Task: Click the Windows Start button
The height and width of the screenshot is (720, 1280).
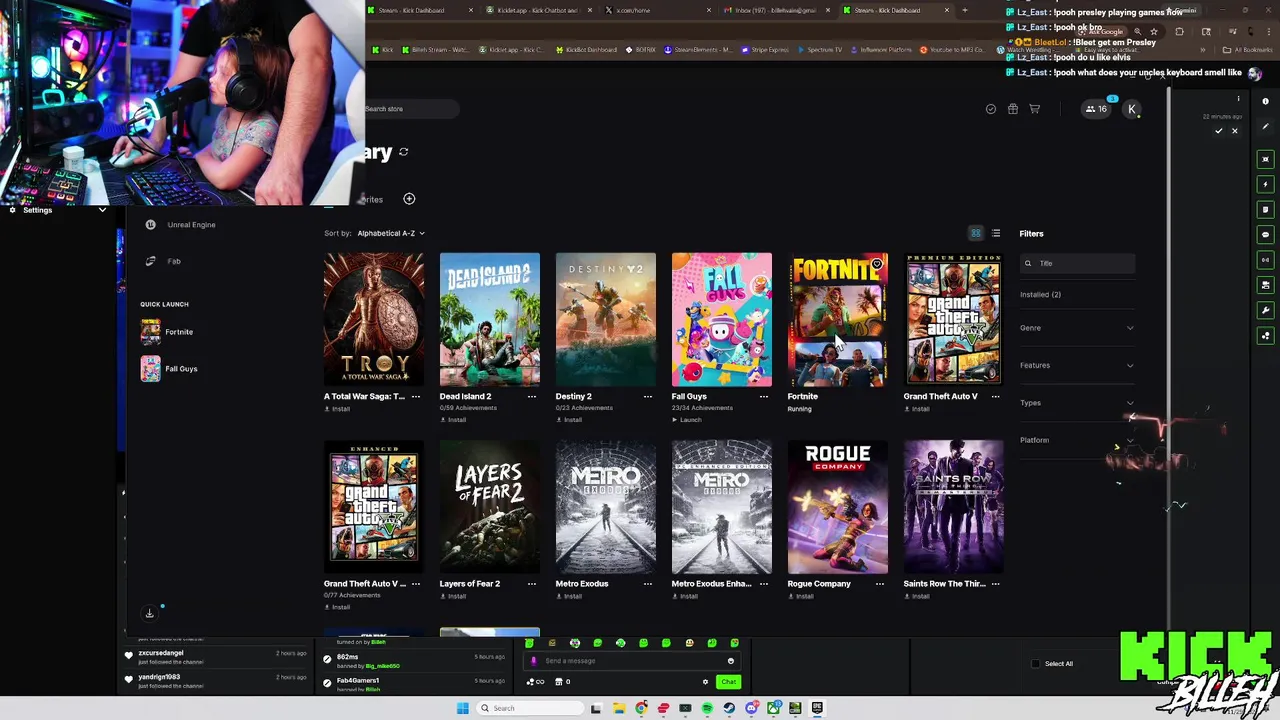Action: point(462,708)
